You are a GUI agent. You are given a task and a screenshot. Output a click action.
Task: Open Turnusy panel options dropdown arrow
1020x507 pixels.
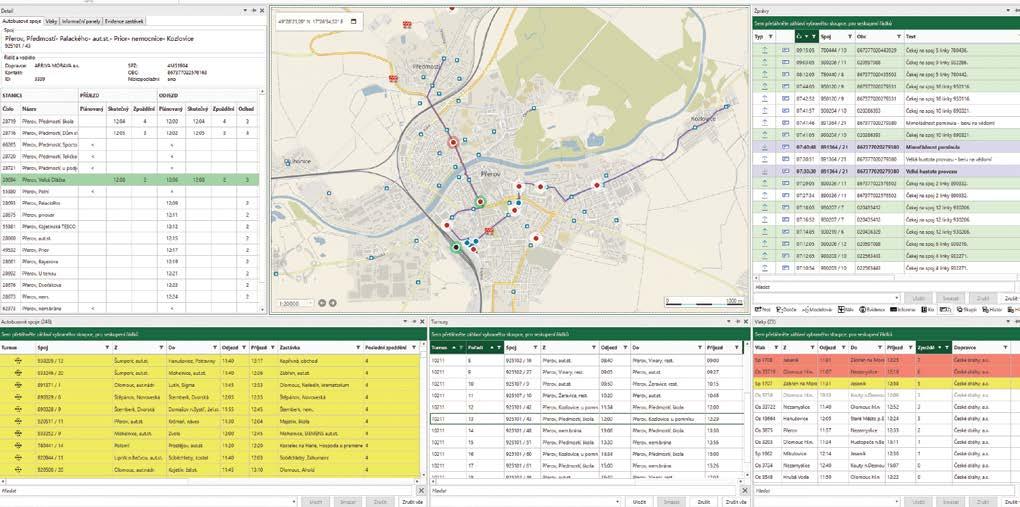(x=729, y=322)
